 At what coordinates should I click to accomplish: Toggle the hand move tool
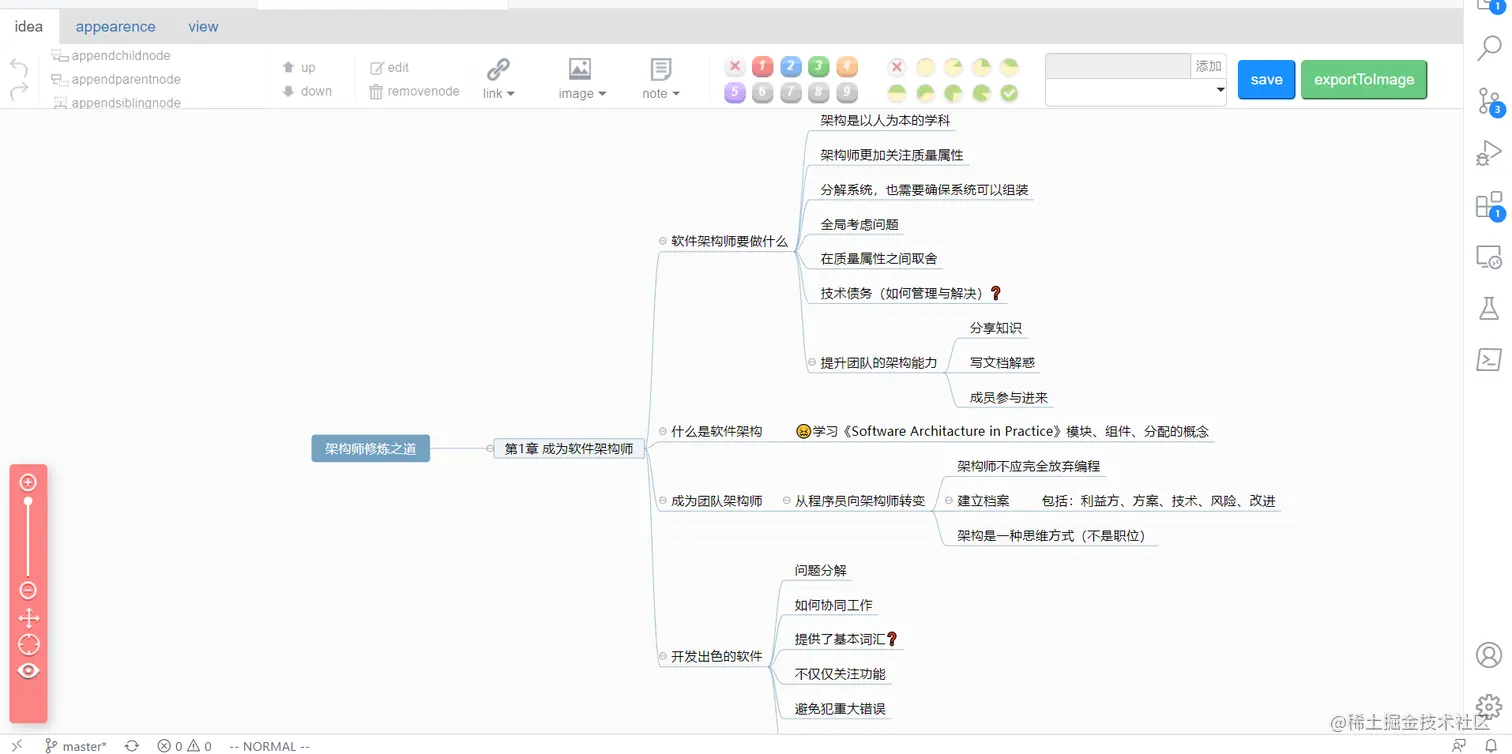pyautogui.click(x=28, y=618)
